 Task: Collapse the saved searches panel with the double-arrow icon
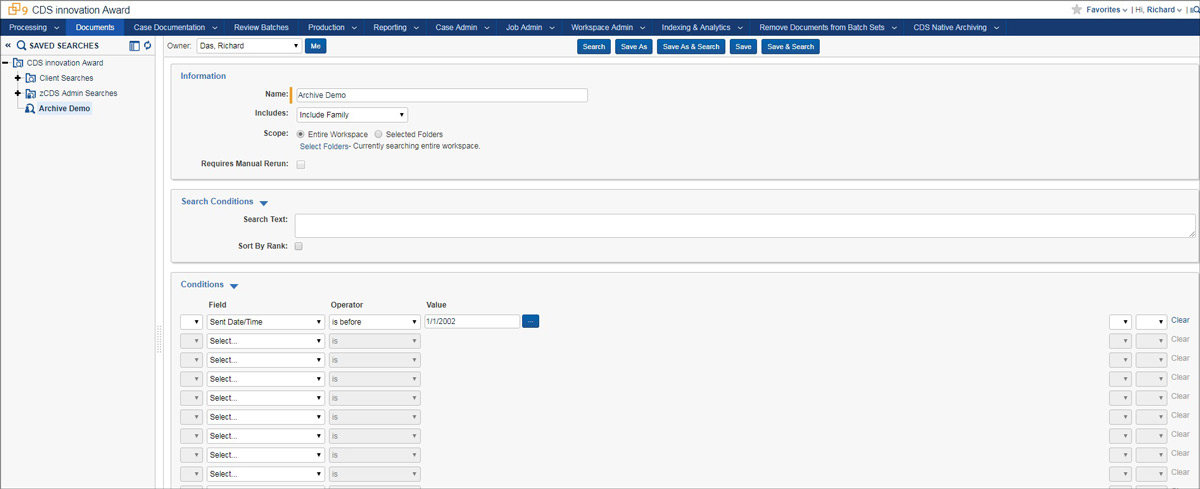click(8, 46)
